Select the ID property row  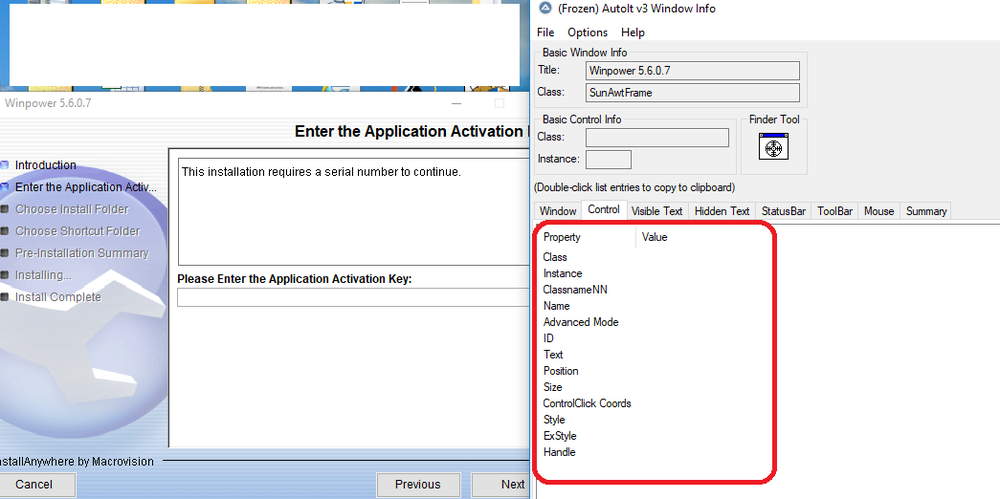(548, 338)
